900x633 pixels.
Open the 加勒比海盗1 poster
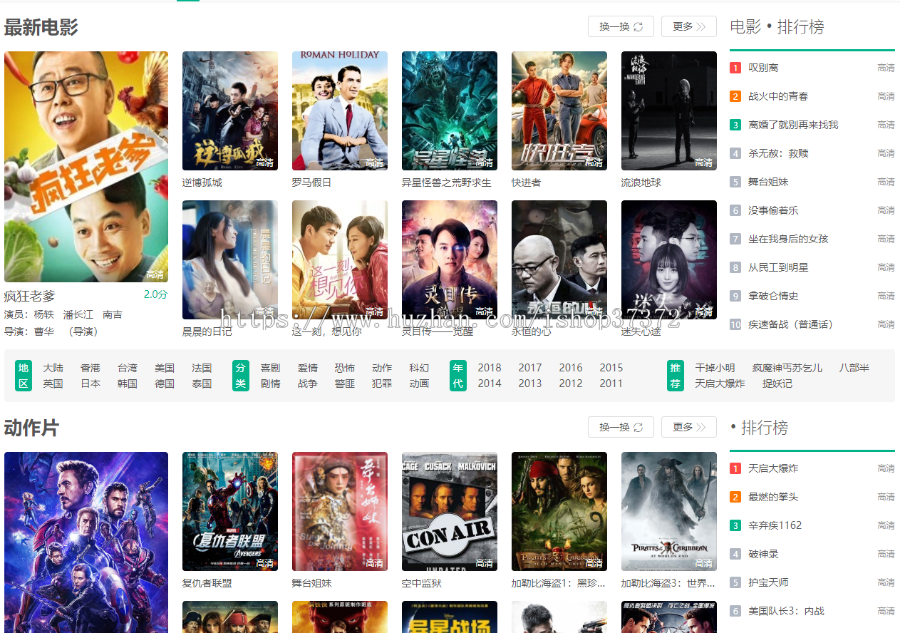coord(559,511)
